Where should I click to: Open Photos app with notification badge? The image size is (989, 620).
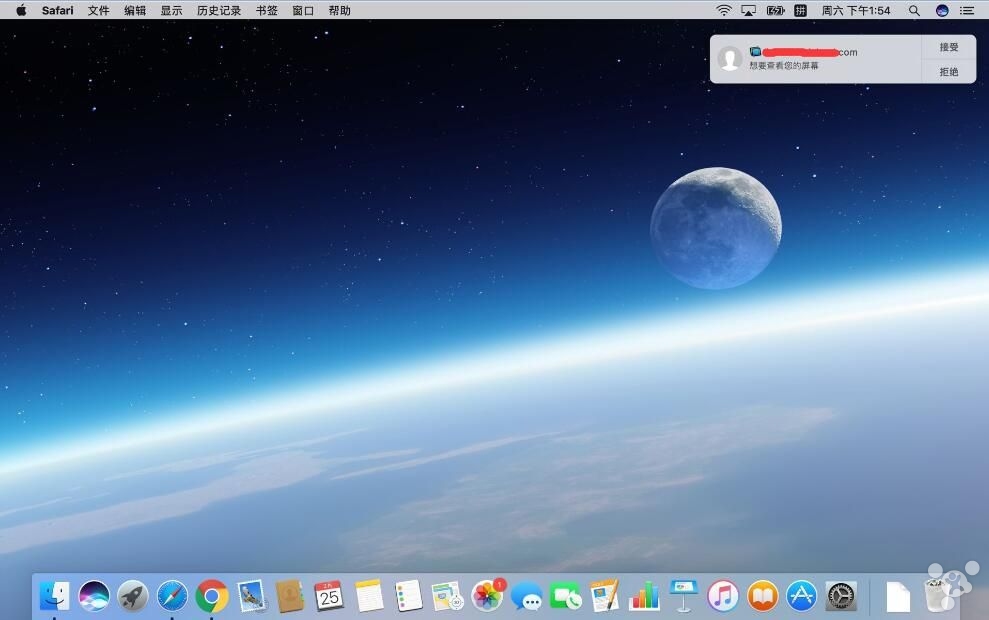pos(488,596)
